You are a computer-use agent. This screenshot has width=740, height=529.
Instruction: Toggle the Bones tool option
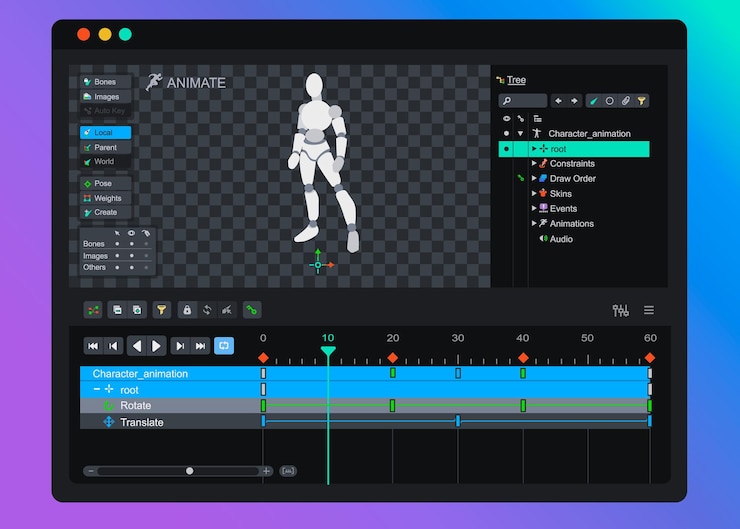click(x=105, y=82)
